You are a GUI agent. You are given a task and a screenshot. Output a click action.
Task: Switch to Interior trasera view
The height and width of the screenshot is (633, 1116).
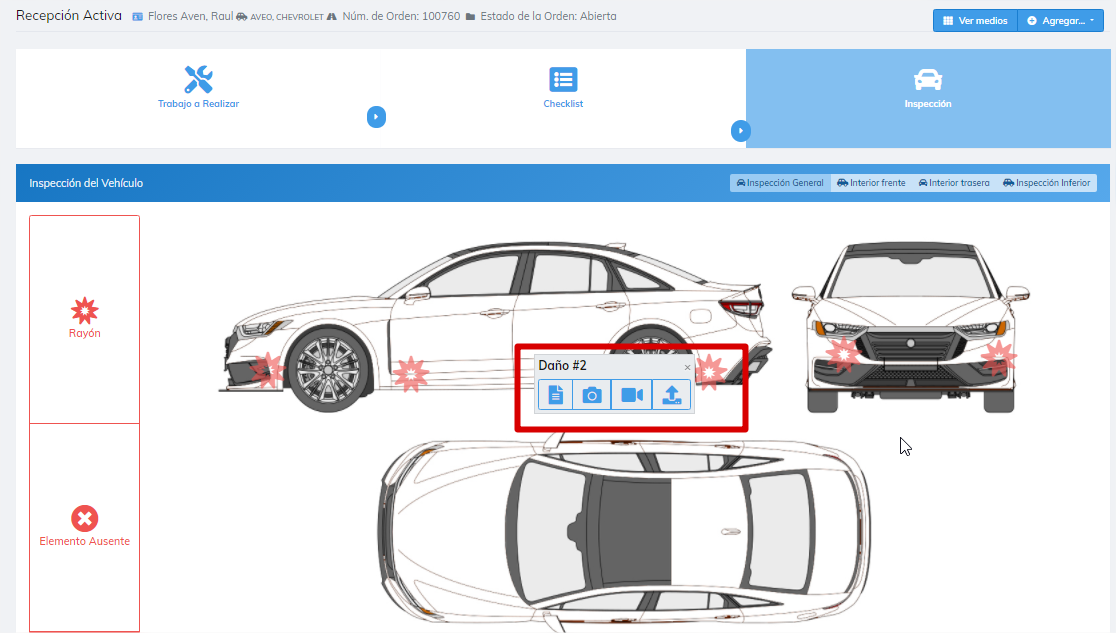(x=954, y=183)
